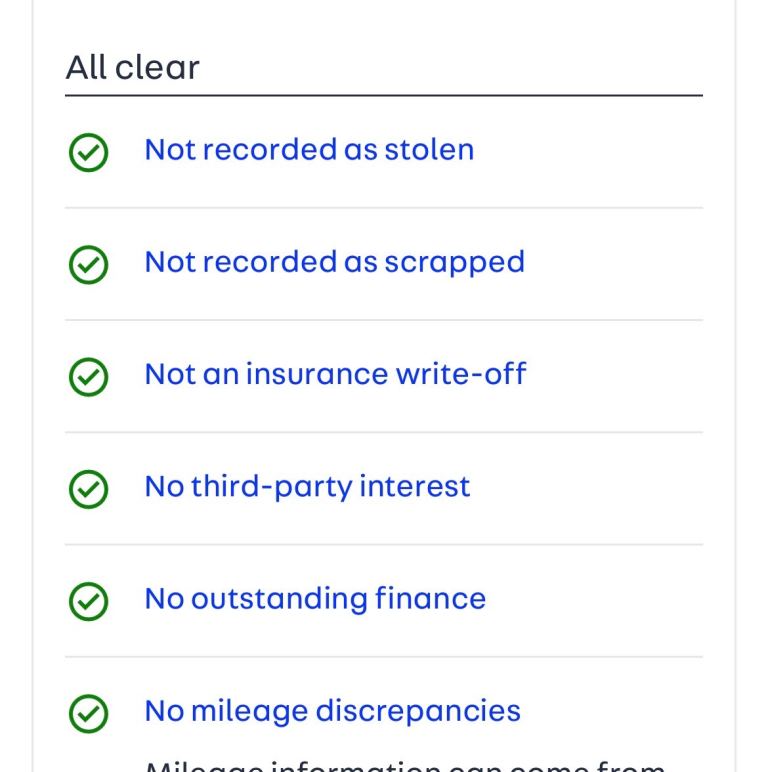
Task: Click the word discrepancies in sixth row
Action: click(417, 712)
